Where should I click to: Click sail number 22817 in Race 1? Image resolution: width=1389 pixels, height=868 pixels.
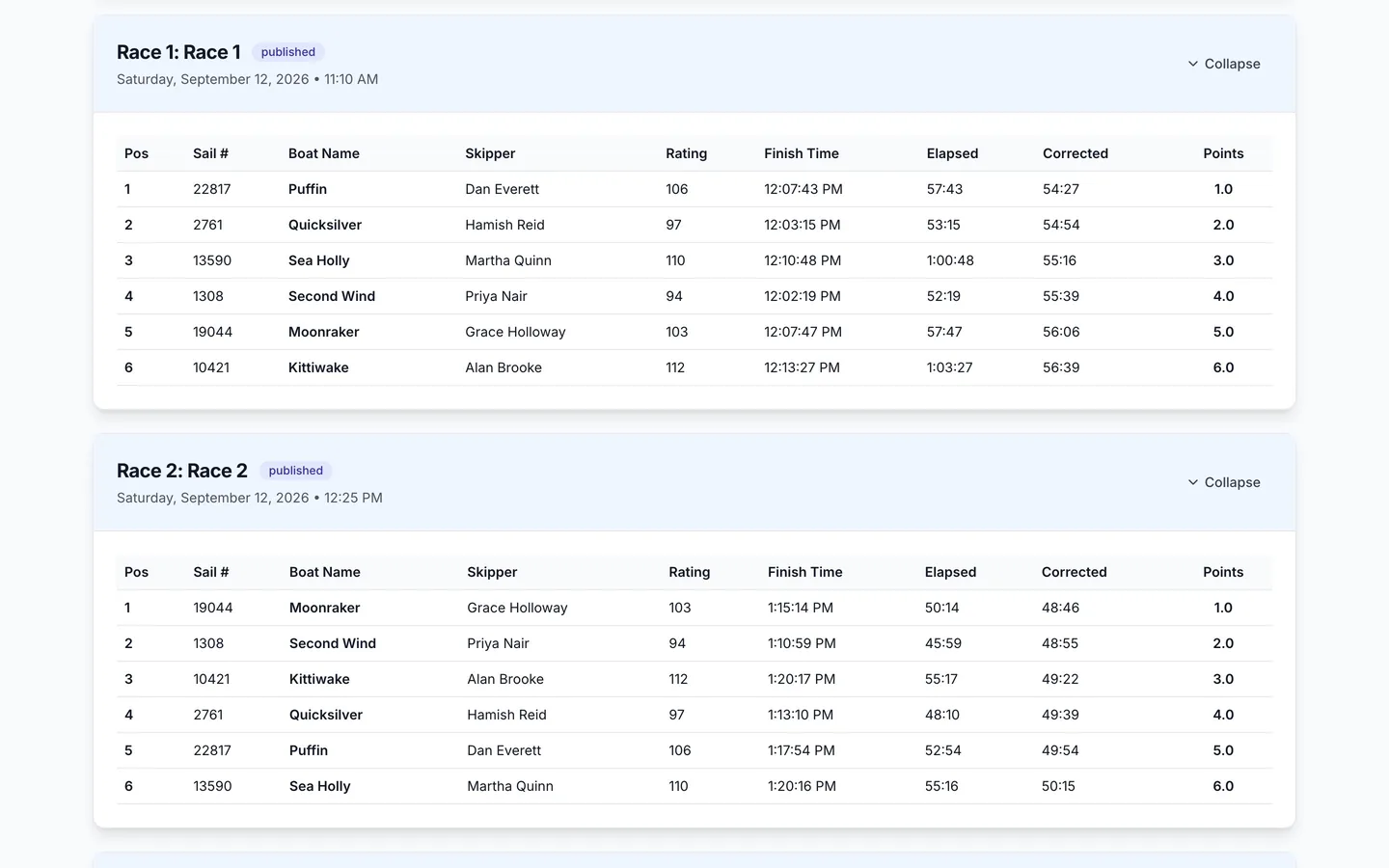[x=212, y=189]
